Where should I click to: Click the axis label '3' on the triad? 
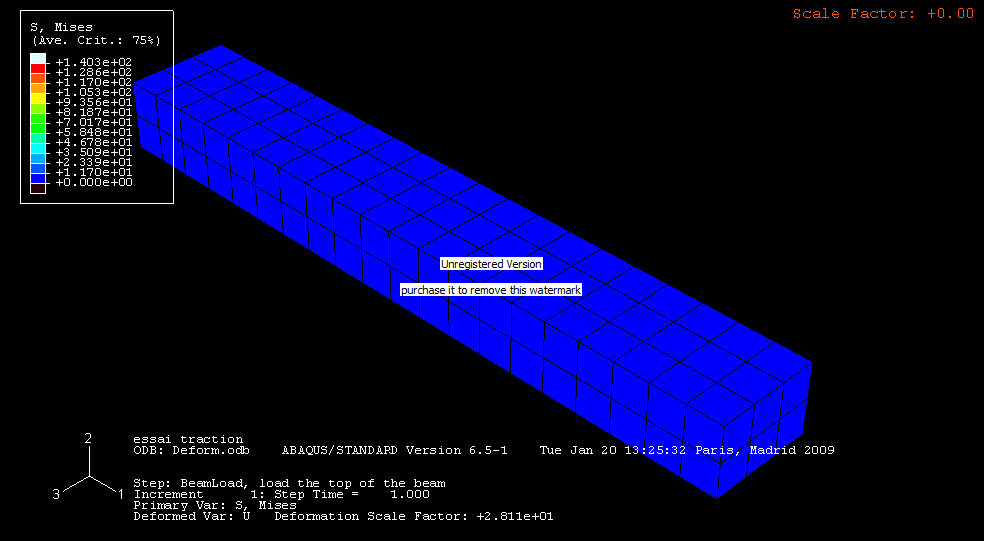pyautogui.click(x=56, y=495)
